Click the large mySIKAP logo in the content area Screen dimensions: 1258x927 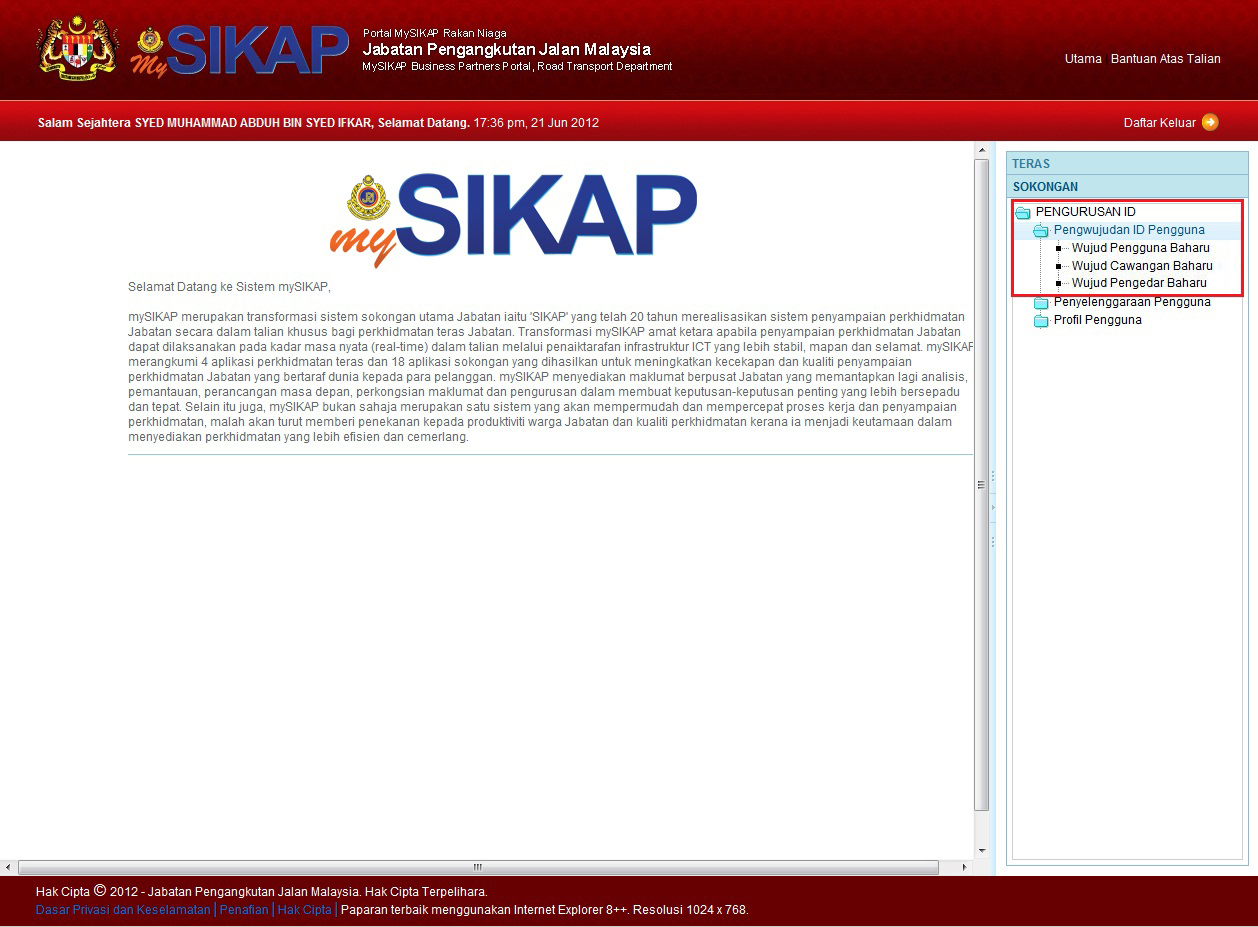[x=513, y=220]
